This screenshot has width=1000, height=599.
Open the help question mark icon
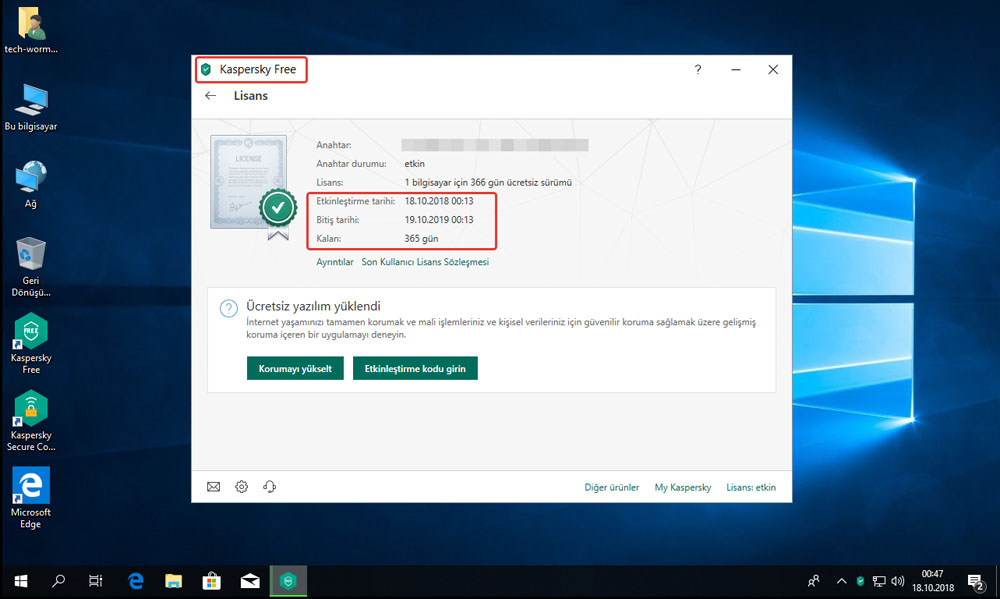pos(698,70)
